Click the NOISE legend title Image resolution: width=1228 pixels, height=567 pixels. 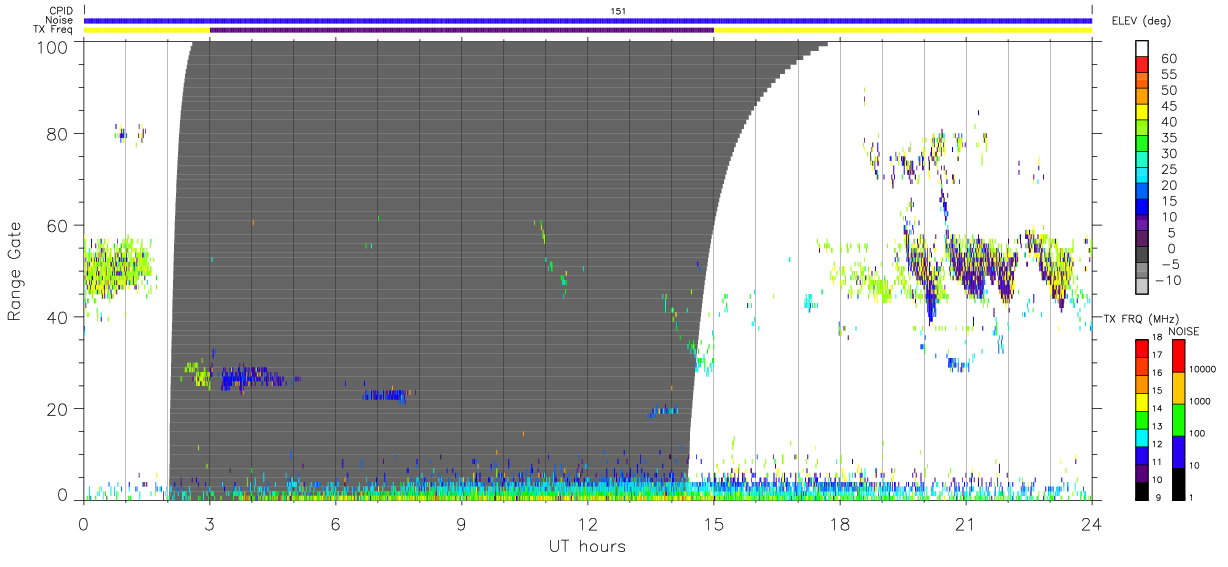click(1183, 331)
